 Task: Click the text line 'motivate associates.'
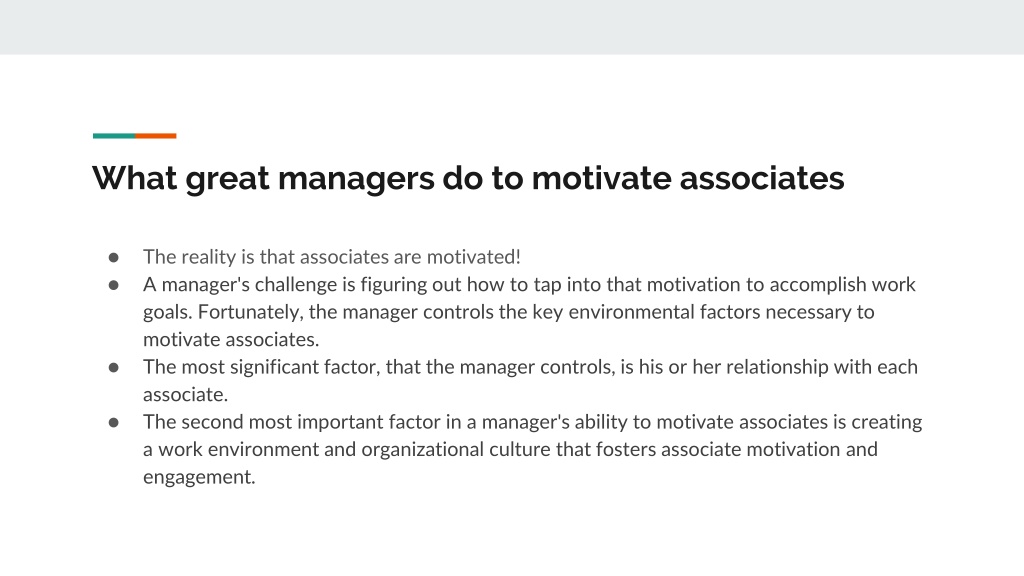pyautogui.click(x=231, y=340)
